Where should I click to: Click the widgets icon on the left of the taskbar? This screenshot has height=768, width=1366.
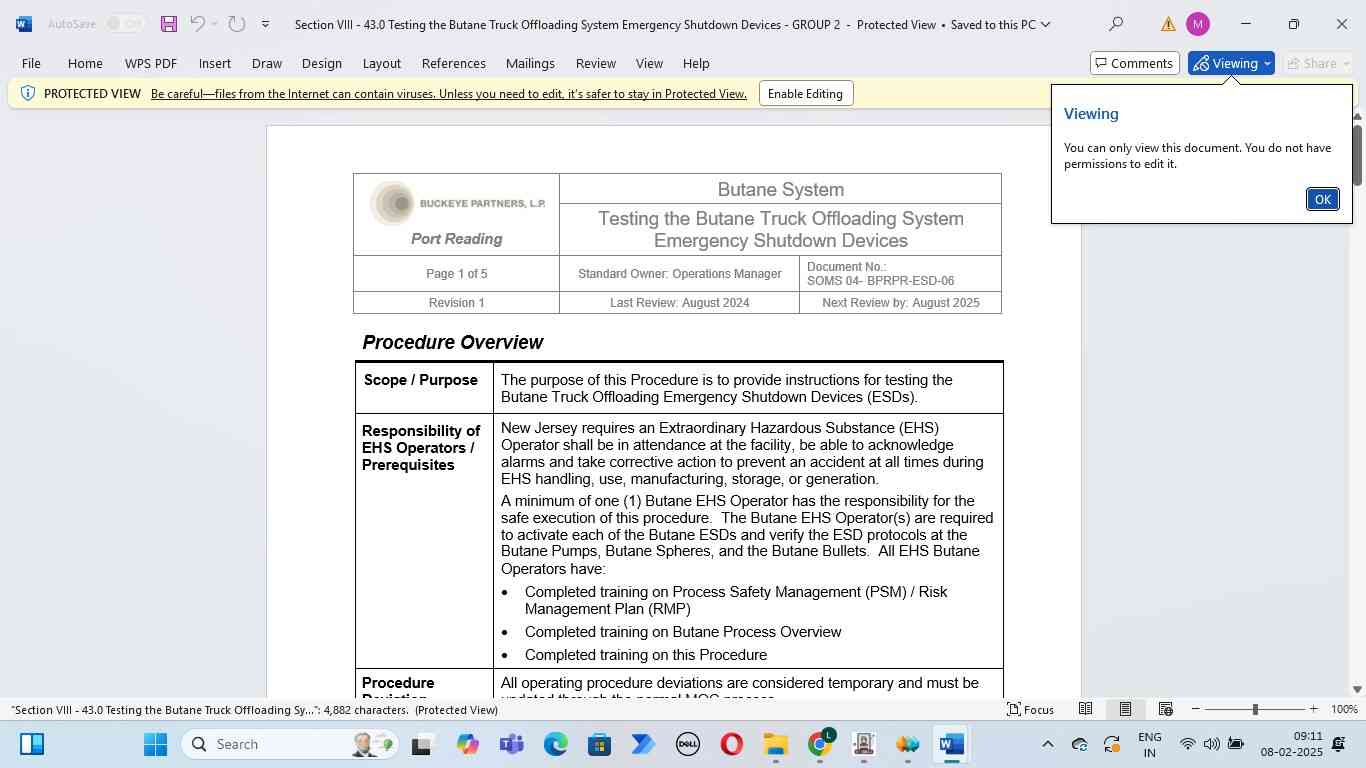32,745
